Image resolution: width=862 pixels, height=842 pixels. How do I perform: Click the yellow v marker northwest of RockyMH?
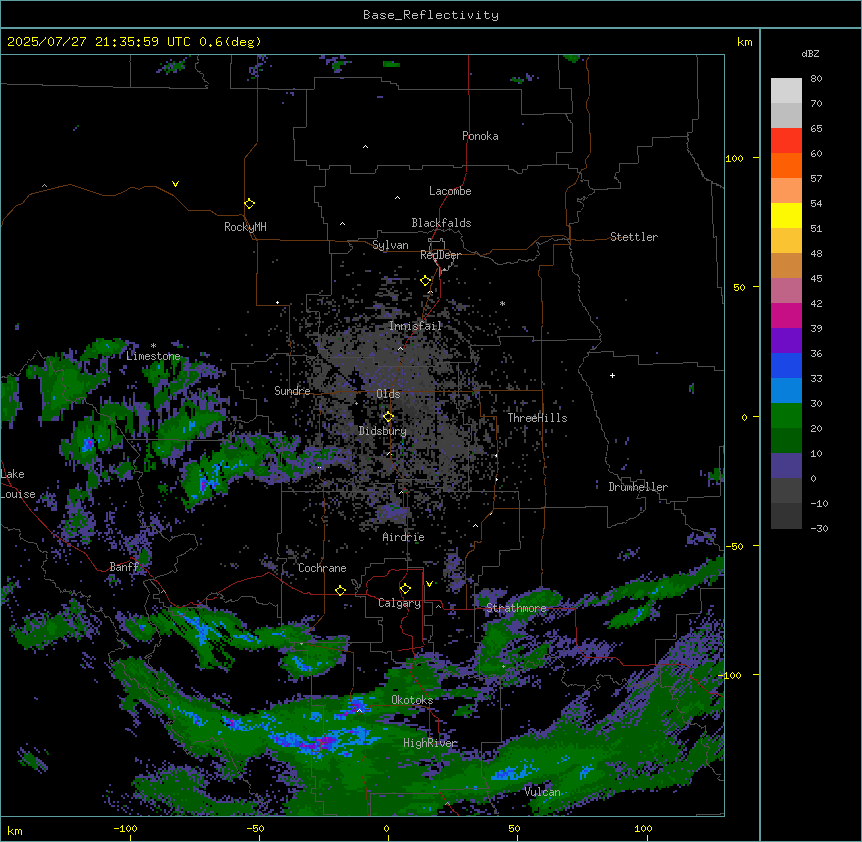(175, 184)
